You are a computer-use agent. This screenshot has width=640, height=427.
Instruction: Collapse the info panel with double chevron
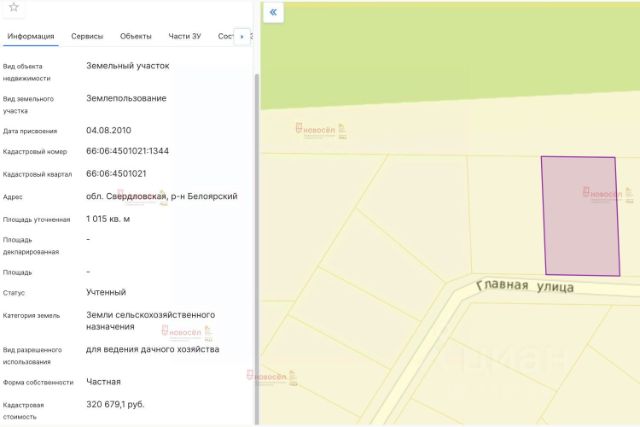[x=273, y=12]
